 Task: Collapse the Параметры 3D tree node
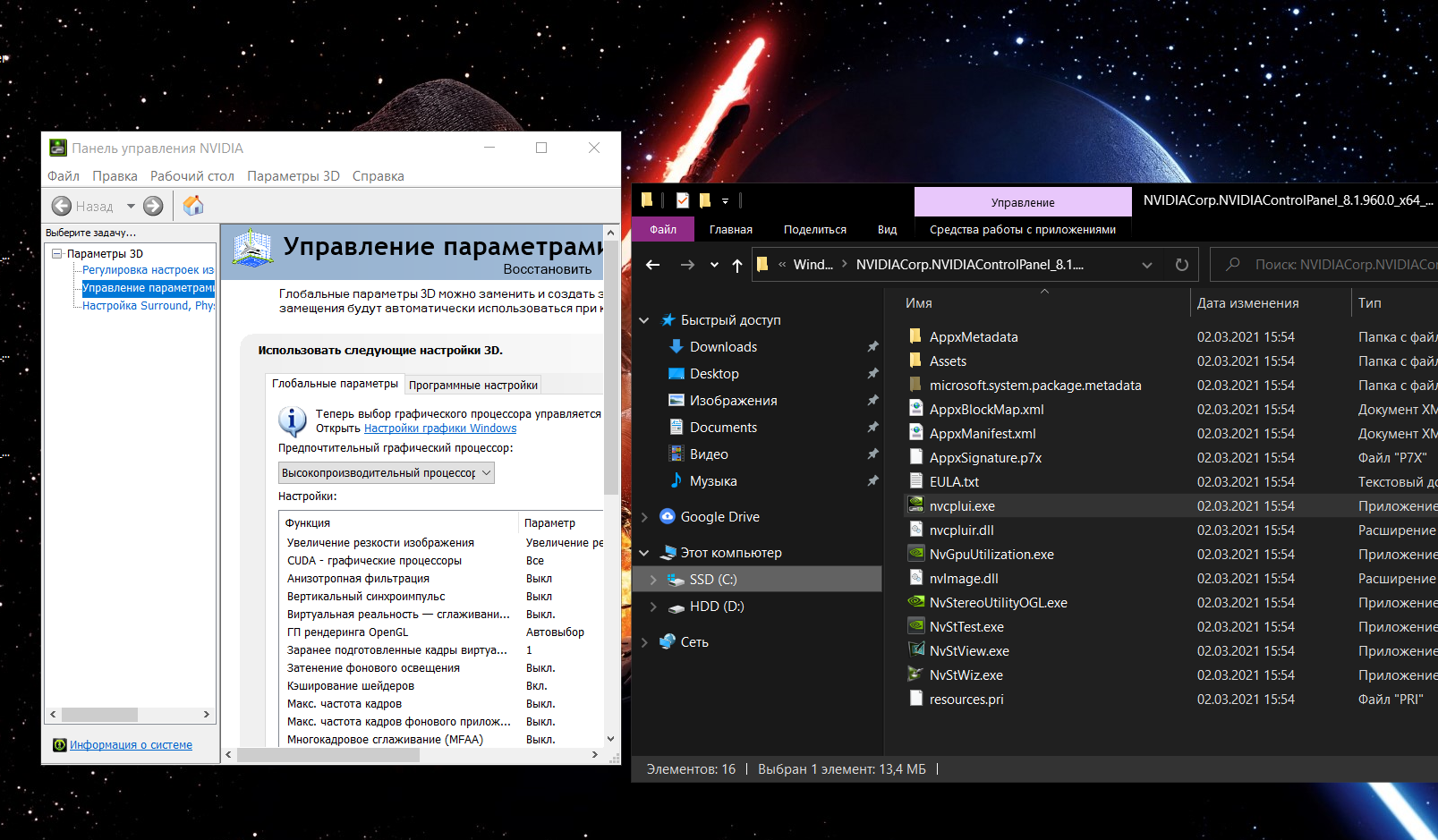pos(57,253)
